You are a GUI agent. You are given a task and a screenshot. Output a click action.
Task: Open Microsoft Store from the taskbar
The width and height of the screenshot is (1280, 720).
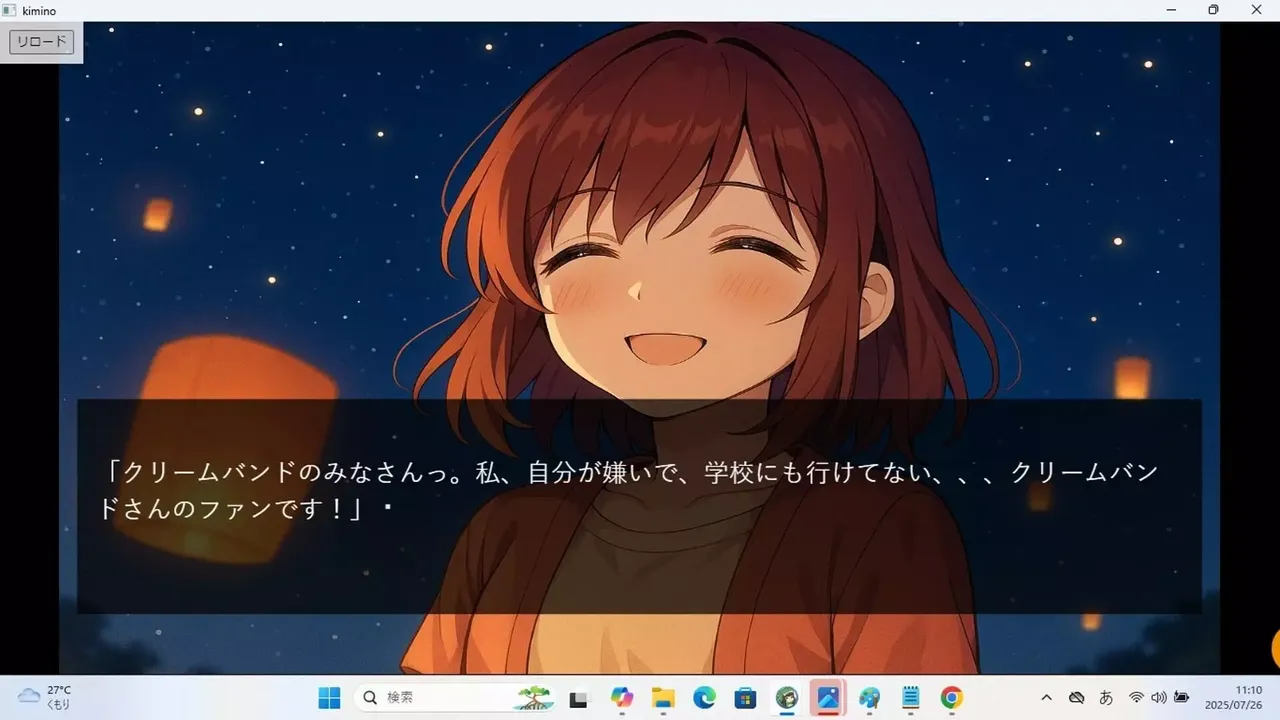(x=745, y=697)
